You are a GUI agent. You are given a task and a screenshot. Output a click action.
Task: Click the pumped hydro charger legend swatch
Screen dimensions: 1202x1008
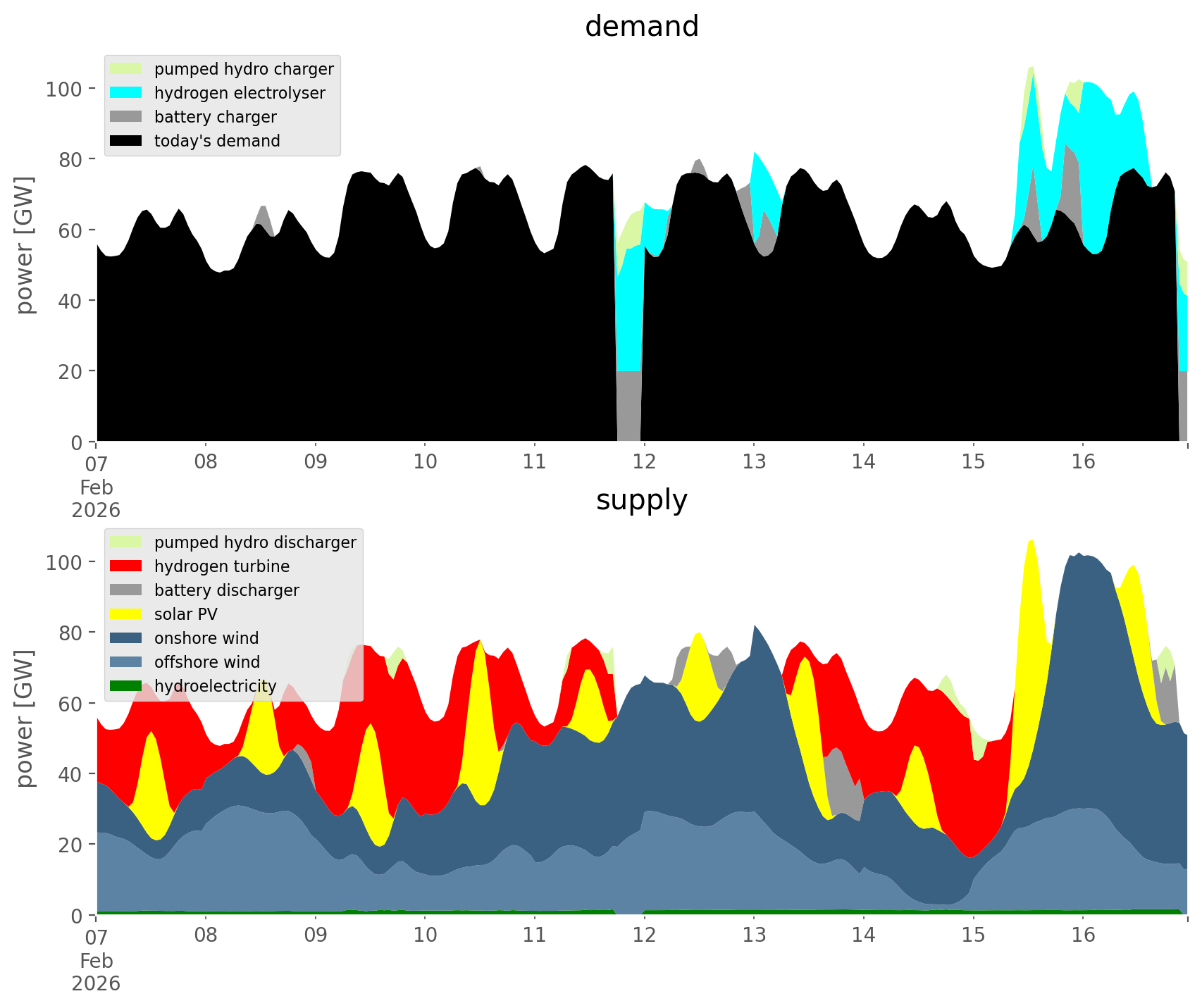point(126,69)
